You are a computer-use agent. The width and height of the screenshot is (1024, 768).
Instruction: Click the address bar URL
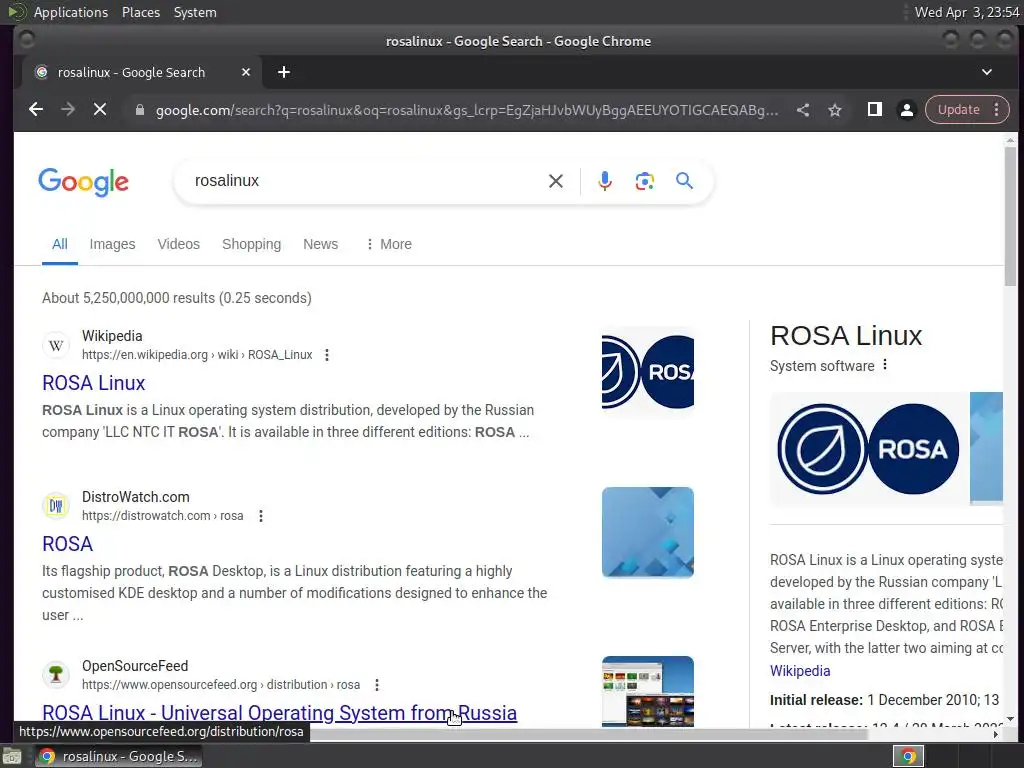[x=466, y=110]
